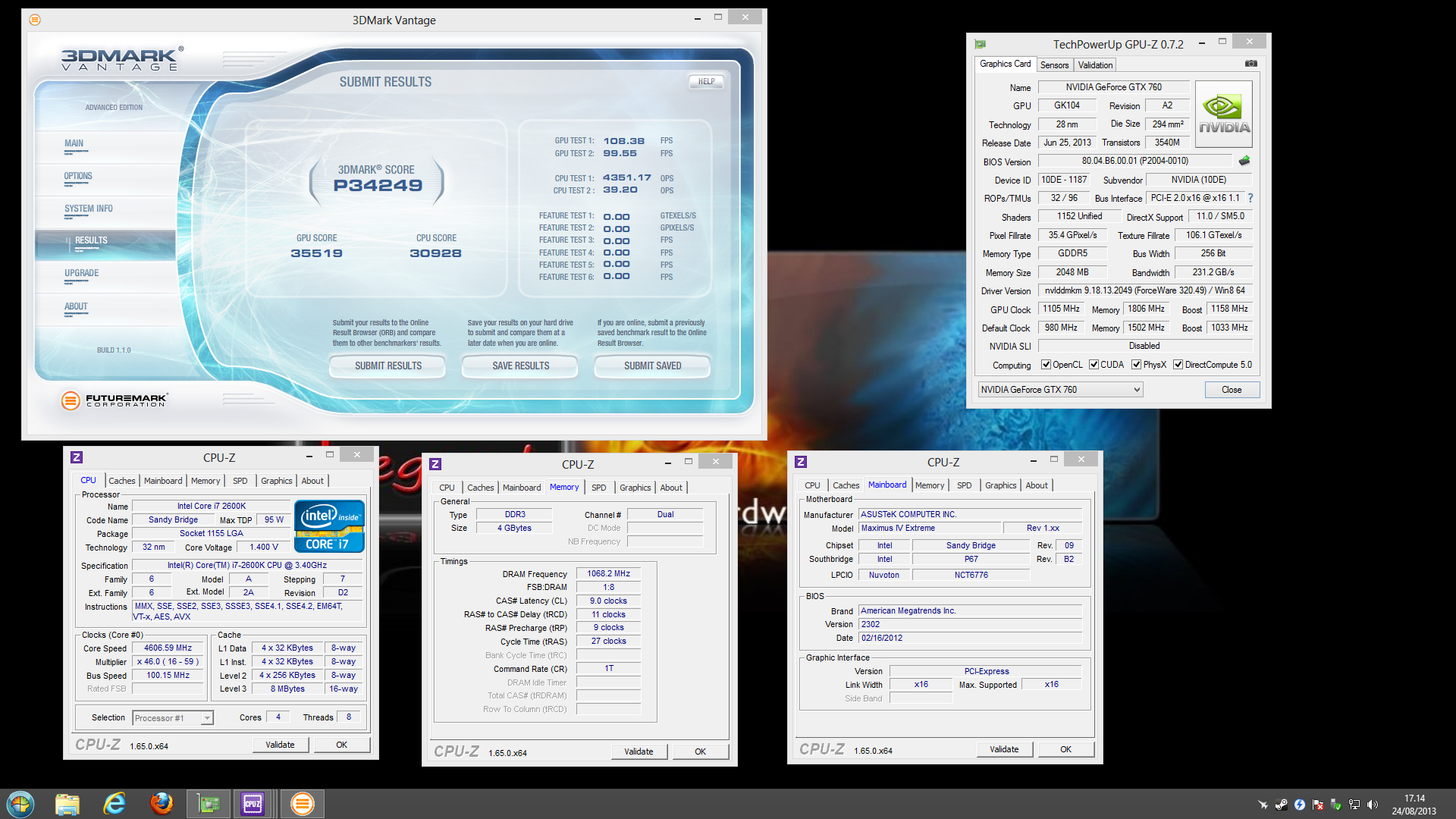Click the blue lightning bolt tray icon

point(1300,805)
